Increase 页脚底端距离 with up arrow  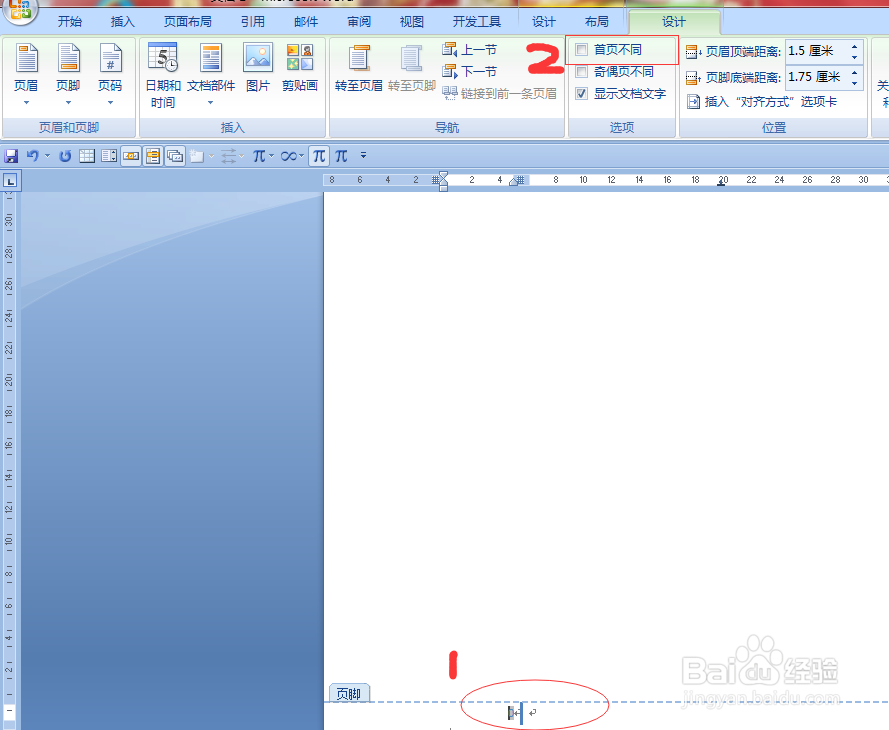[x=854, y=73]
